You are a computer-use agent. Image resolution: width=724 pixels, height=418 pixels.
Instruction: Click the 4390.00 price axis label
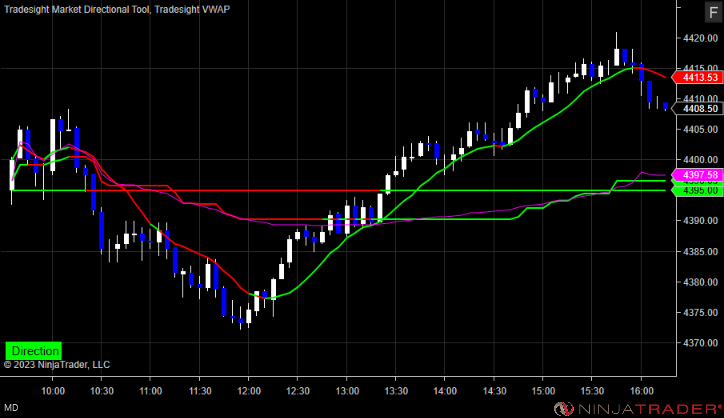pyautogui.click(x=700, y=221)
